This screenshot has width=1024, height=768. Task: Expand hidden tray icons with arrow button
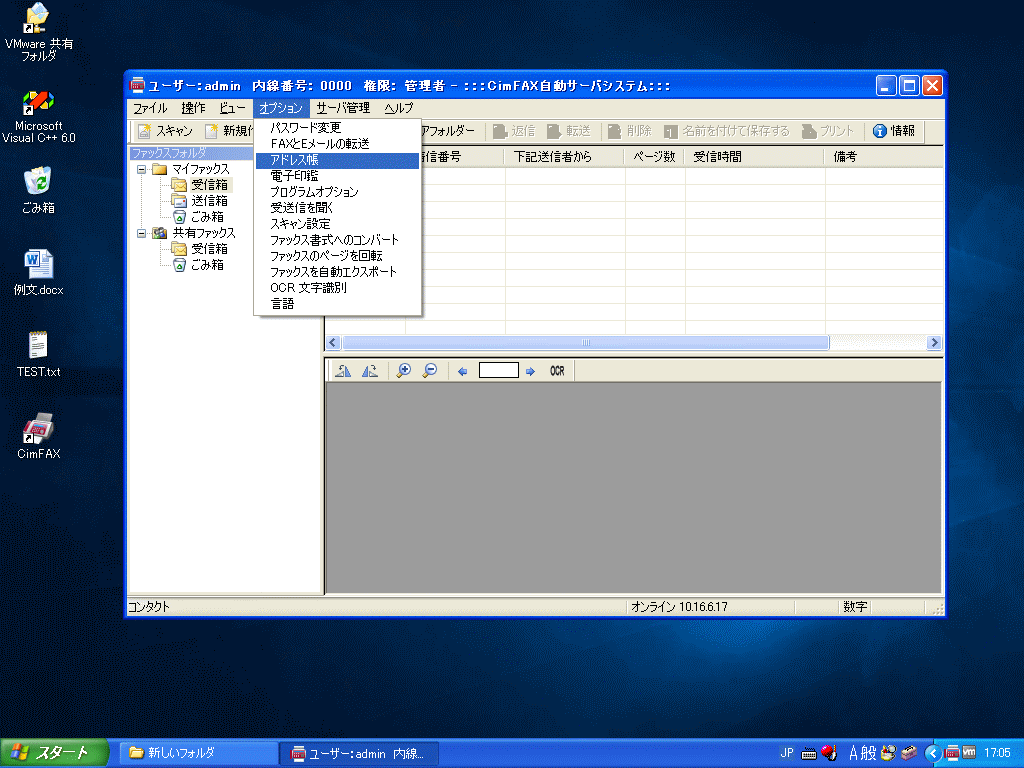(933, 754)
